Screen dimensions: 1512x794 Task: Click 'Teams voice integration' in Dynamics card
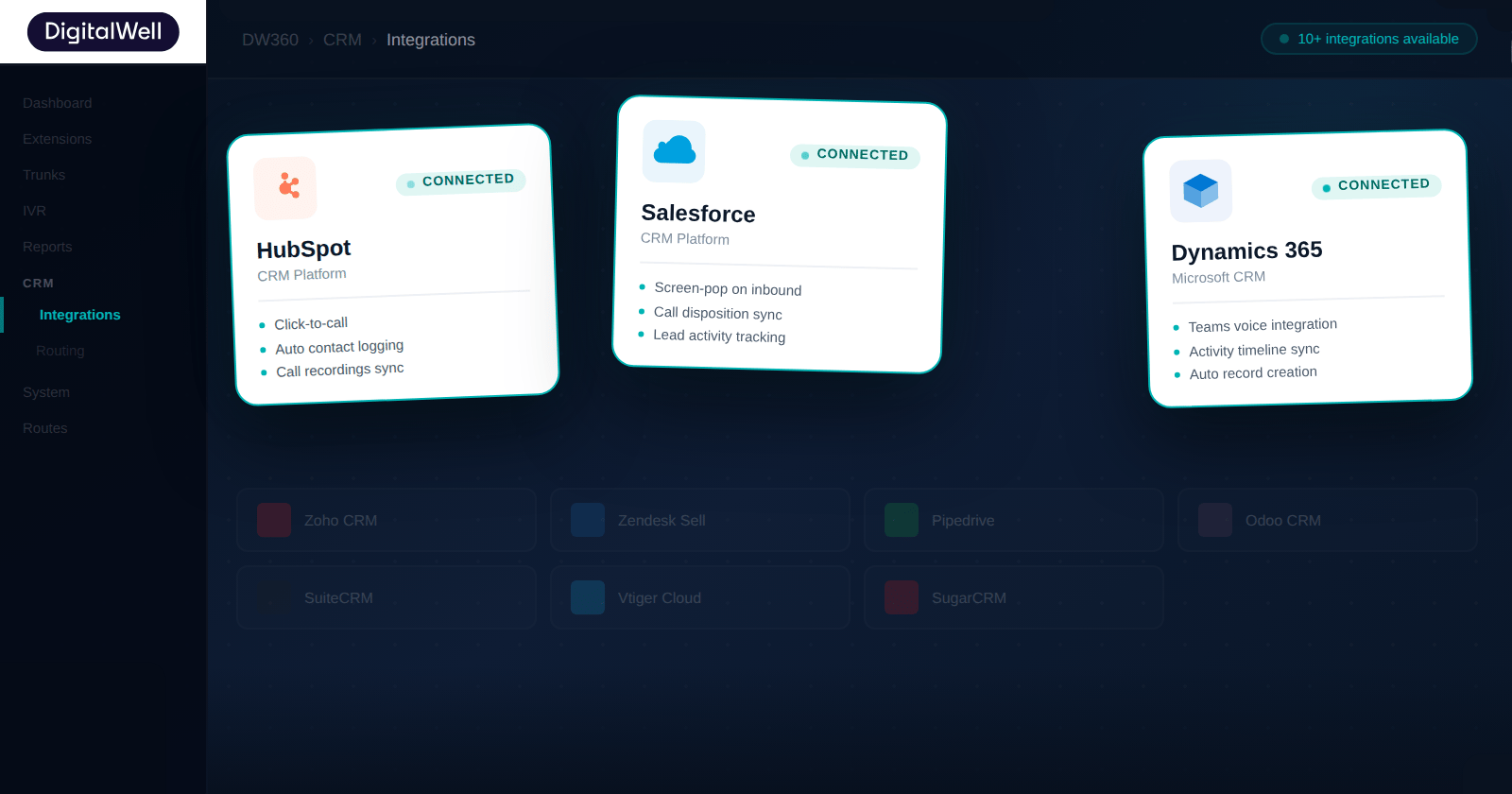[1263, 325]
